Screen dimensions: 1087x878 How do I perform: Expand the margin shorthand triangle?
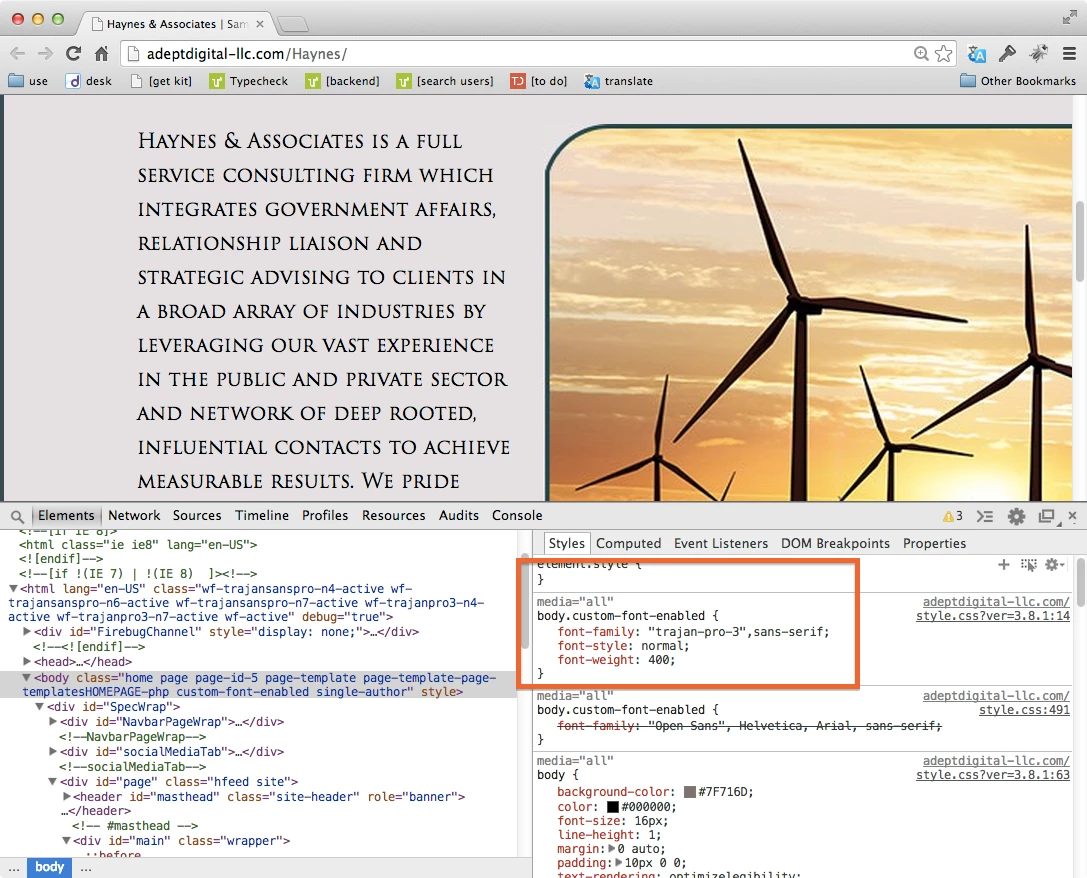[612, 848]
